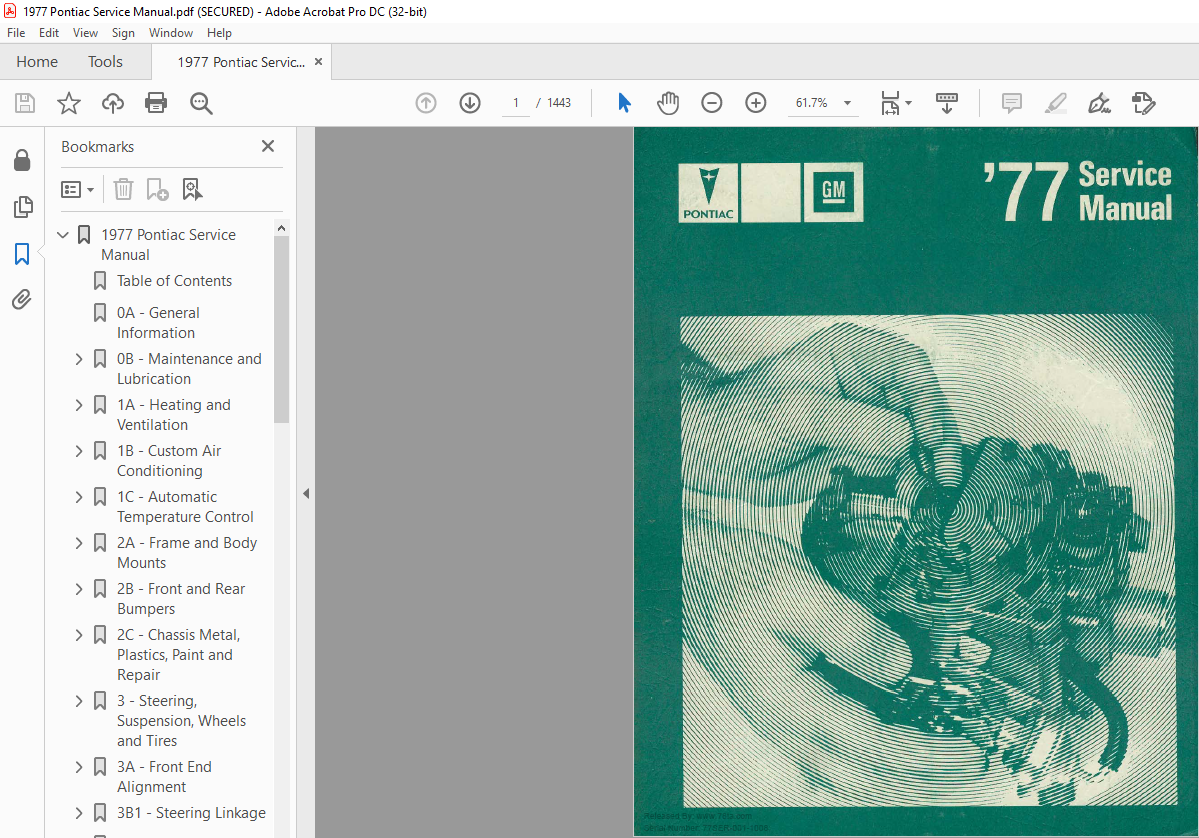Open the zoom level 61.7% dropdown
Image resolution: width=1199 pixels, height=838 pixels.
pos(847,103)
